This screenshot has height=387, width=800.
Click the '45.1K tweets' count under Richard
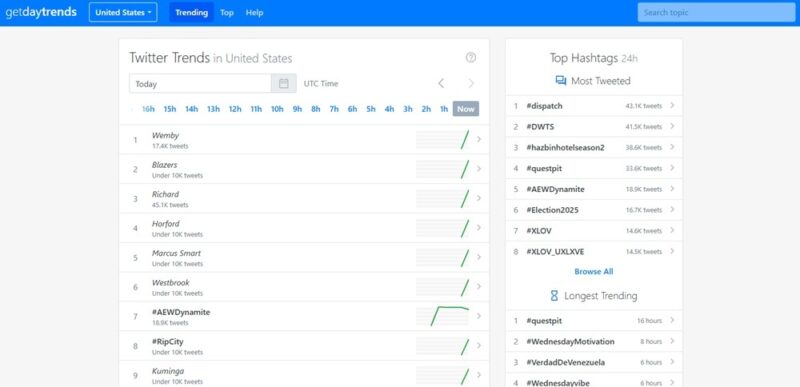coord(170,205)
